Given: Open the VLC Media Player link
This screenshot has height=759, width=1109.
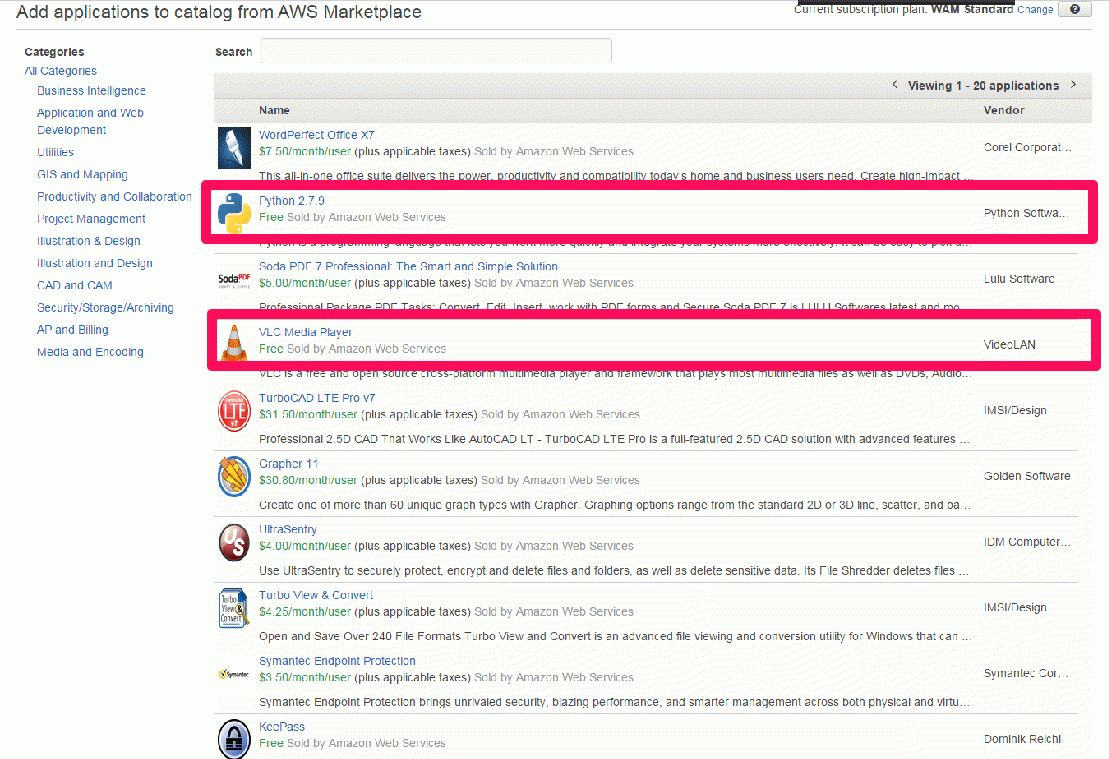Looking at the screenshot, I should tap(305, 332).
